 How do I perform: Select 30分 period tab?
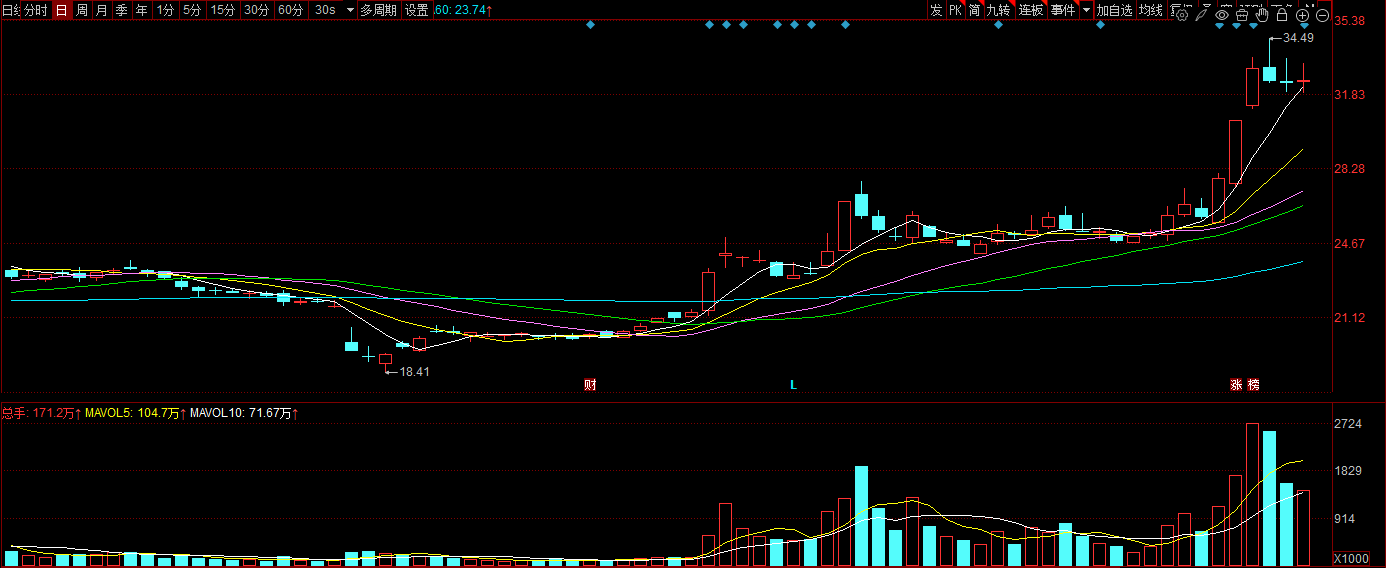click(257, 10)
